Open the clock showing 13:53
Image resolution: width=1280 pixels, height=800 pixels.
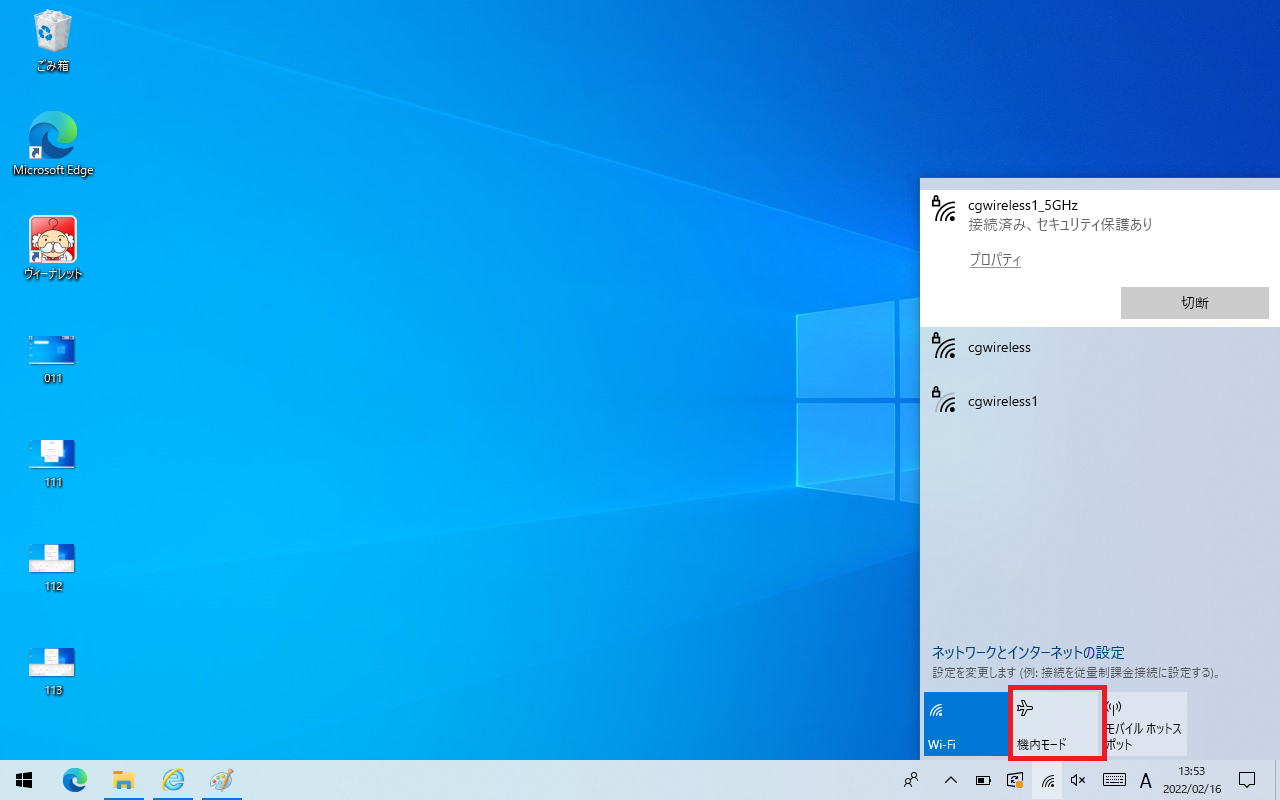tap(1192, 780)
